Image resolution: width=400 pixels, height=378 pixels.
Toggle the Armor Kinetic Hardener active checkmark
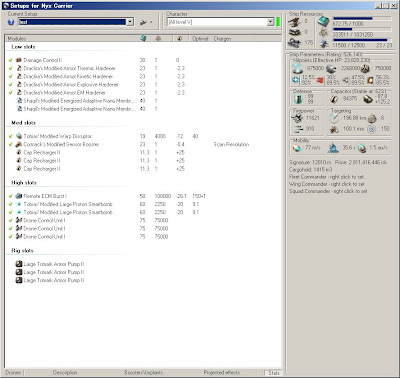pyautogui.click(x=11, y=76)
